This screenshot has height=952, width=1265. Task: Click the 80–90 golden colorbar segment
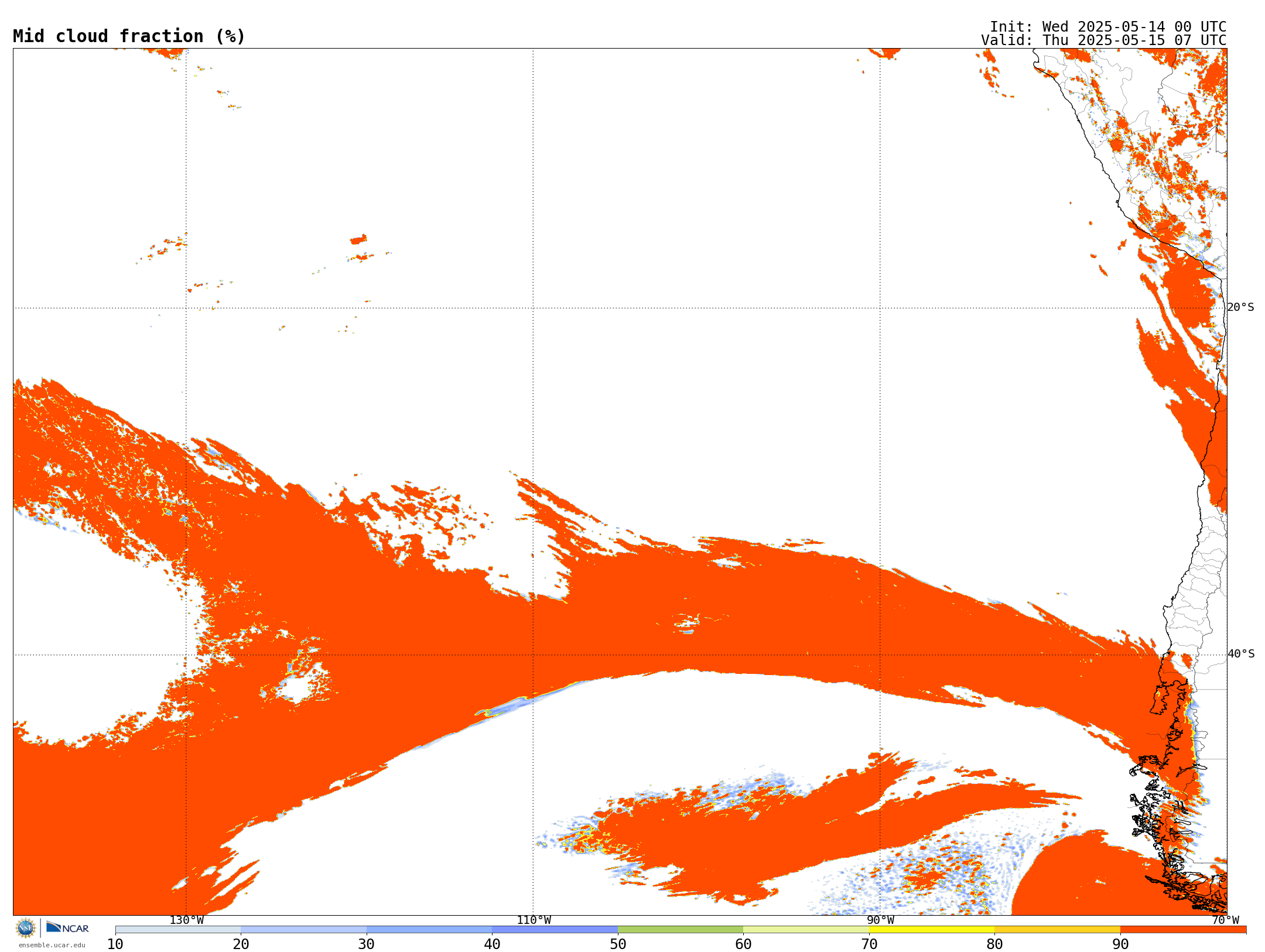tap(1057, 930)
